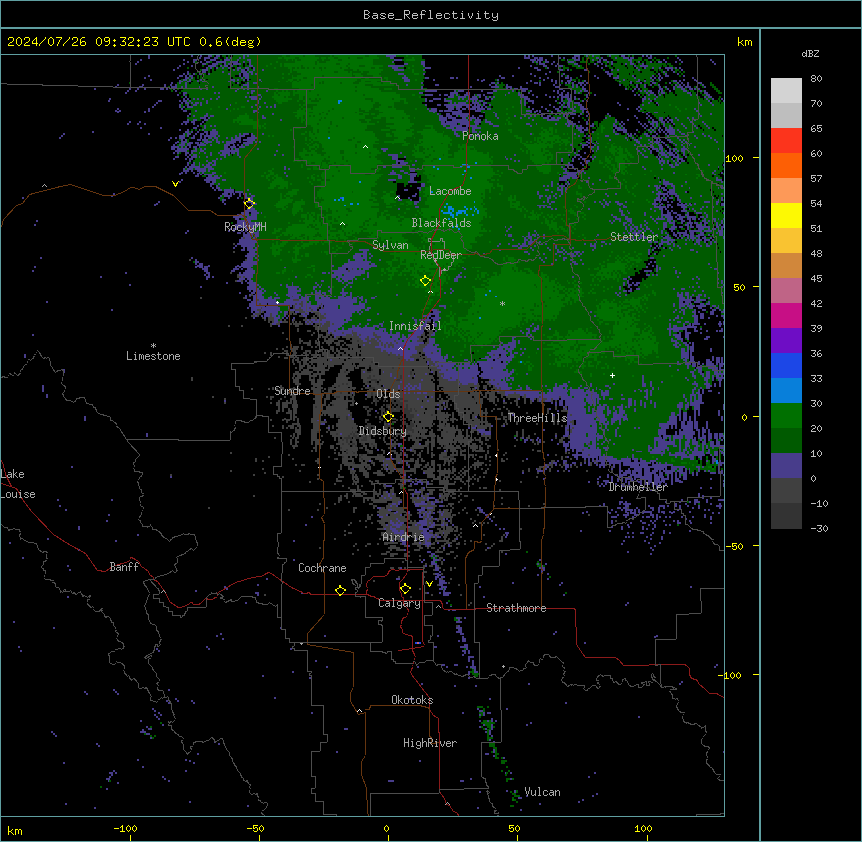This screenshot has height=842, width=862.
Task: Click the Calgary label
Action: point(399,603)
